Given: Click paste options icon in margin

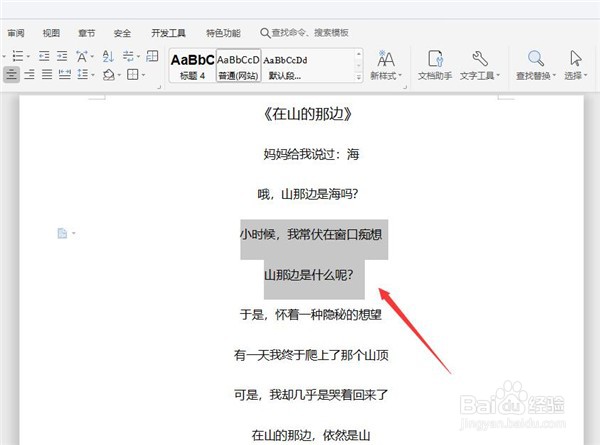Looking at the screenshot, I should [x=62, y=233].
